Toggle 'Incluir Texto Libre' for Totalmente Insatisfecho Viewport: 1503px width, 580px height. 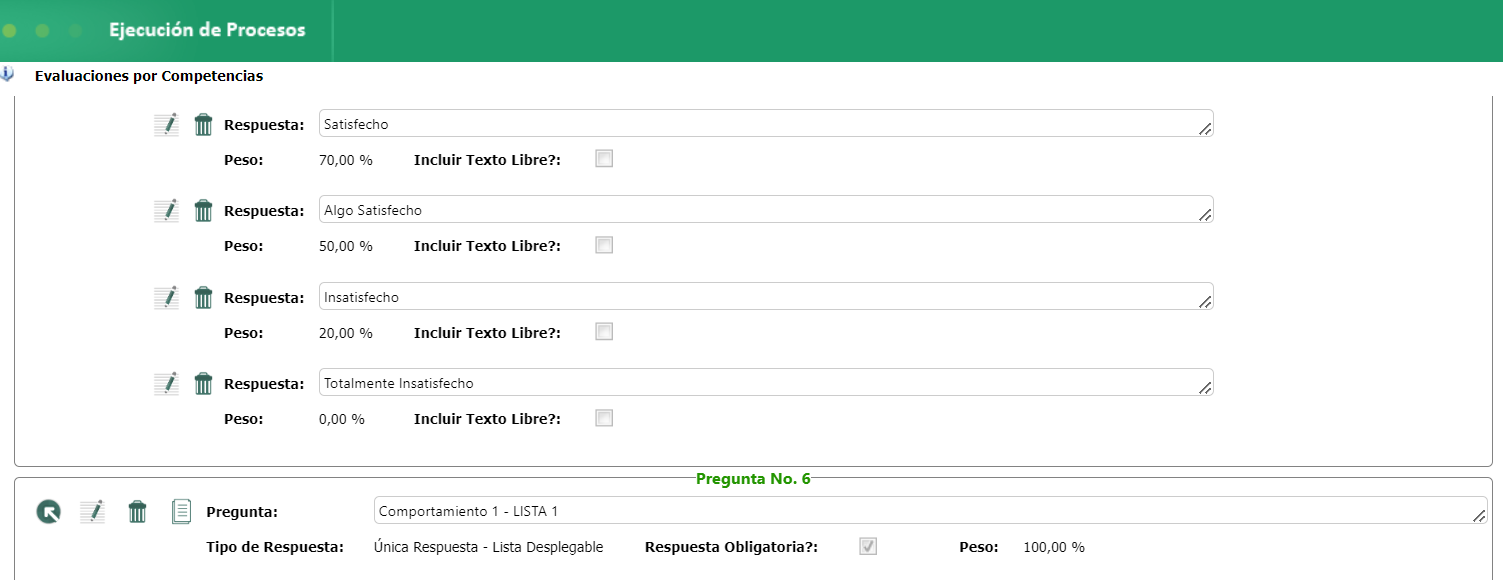tap(604, 418)
